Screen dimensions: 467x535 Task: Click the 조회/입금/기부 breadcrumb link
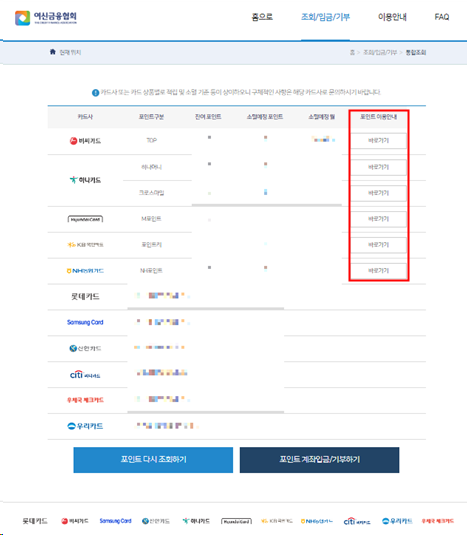coord(380,52)
